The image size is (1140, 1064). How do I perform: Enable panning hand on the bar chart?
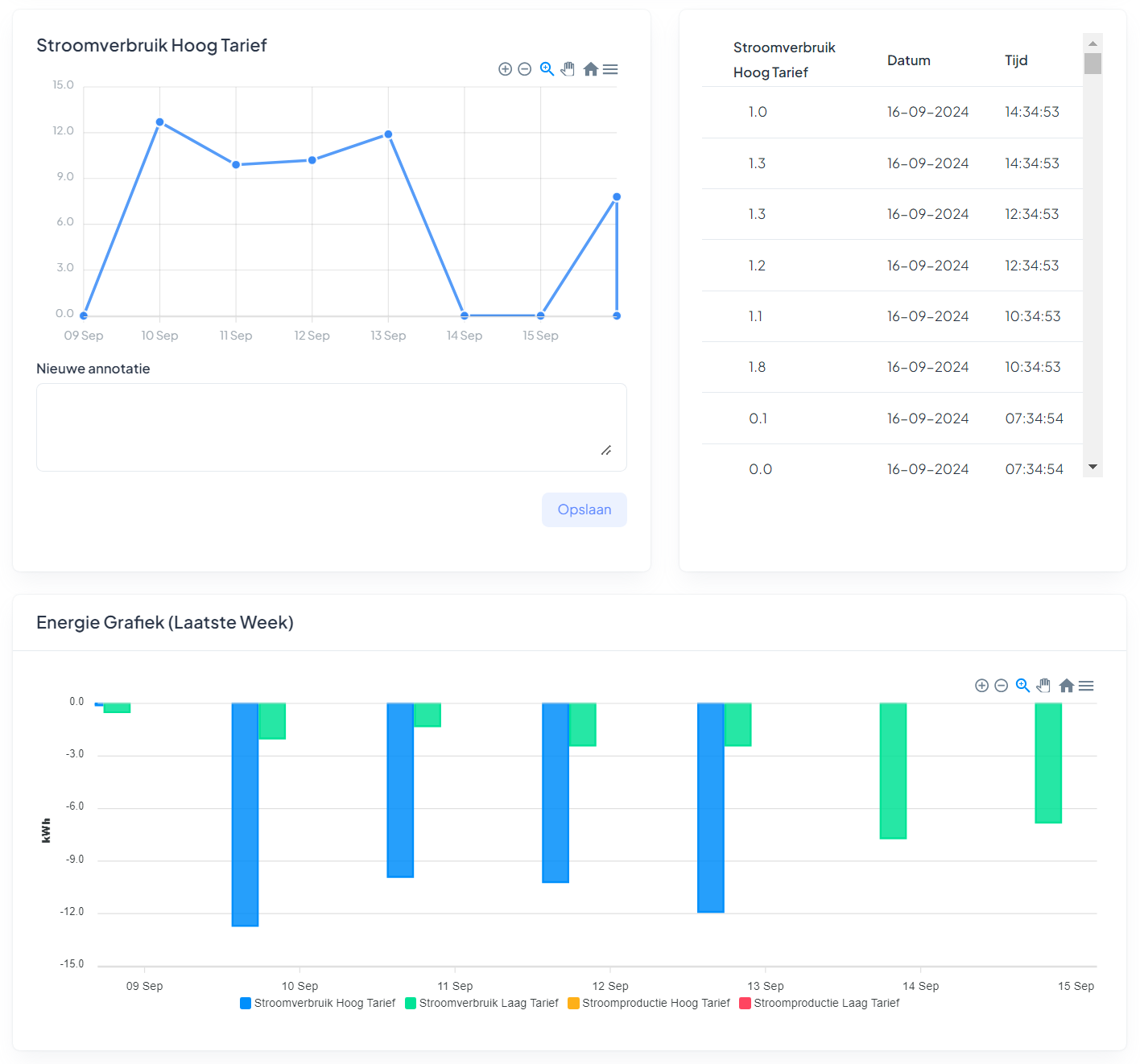click(x=1043, y=686)
